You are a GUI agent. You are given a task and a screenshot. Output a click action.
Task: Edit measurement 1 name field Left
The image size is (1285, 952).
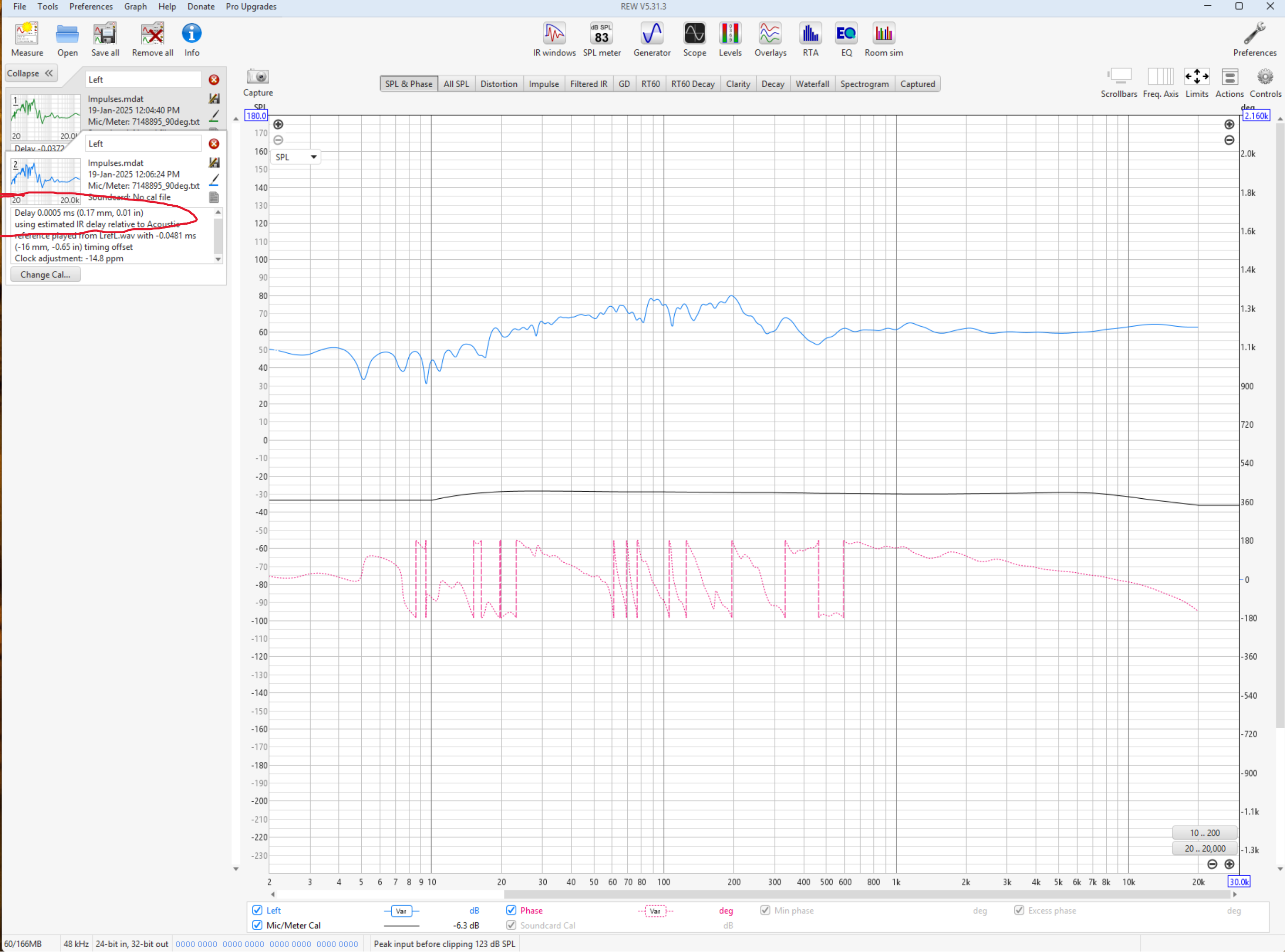tap(143, 80)
